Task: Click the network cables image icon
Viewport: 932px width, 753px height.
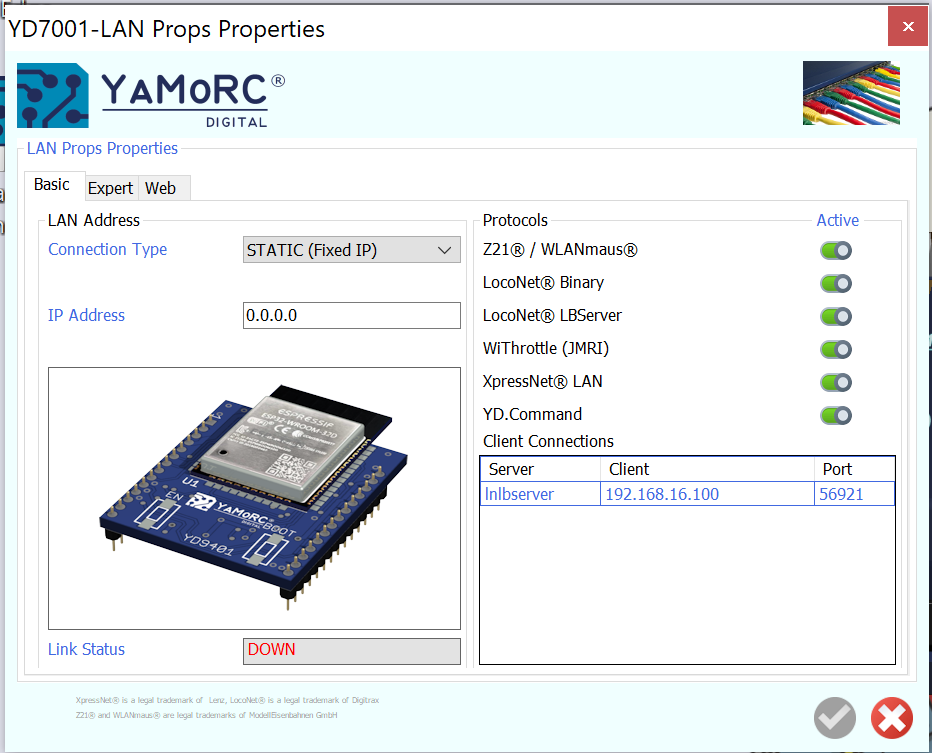Action: (851, 93)
